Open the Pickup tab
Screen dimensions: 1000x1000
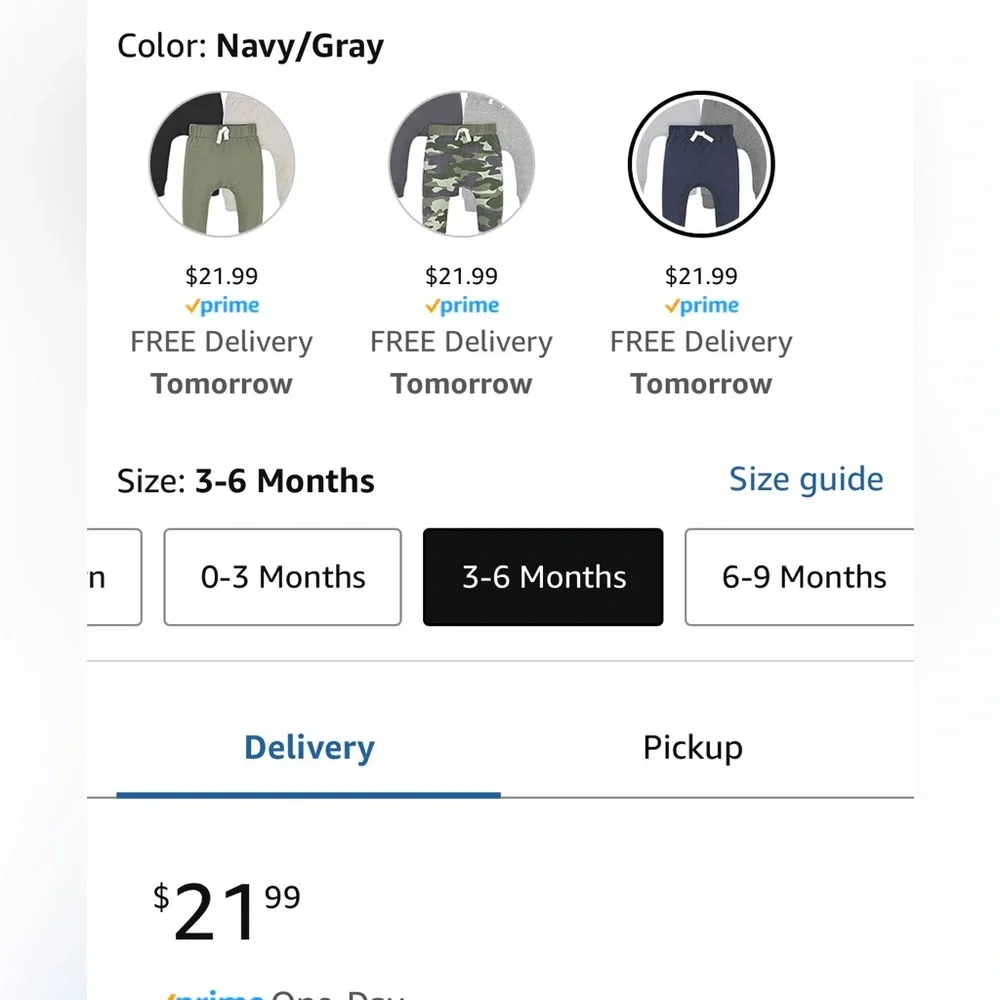tap(692, 748)
